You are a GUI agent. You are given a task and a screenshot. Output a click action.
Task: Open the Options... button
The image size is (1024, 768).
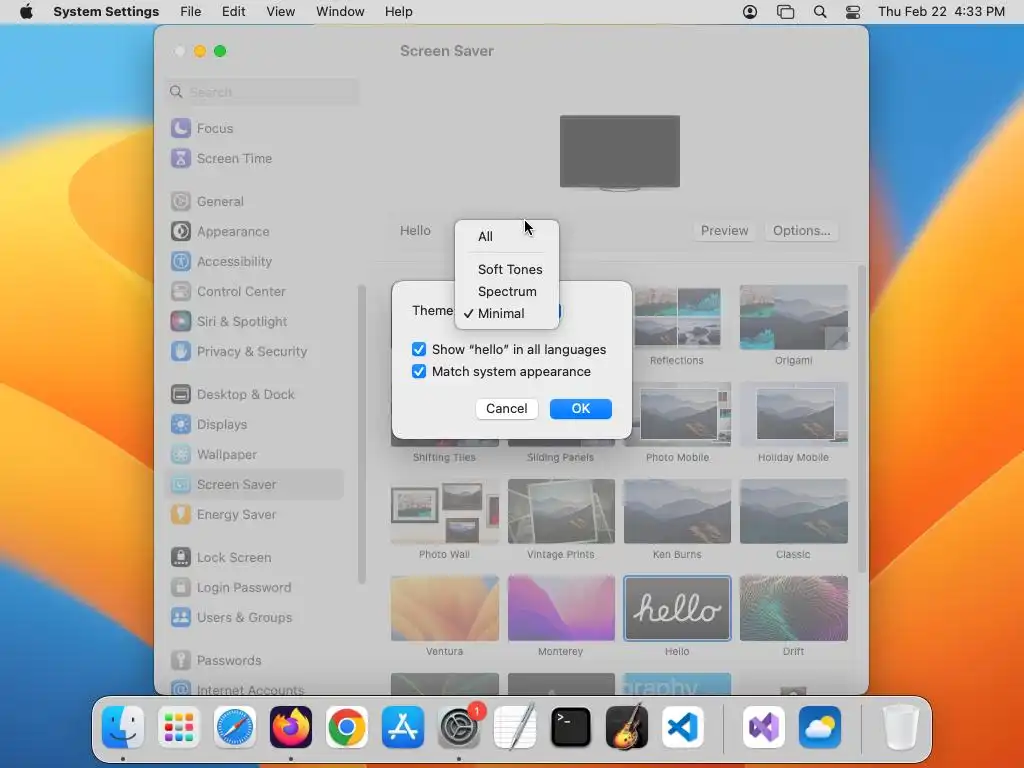tap(801, 231)
